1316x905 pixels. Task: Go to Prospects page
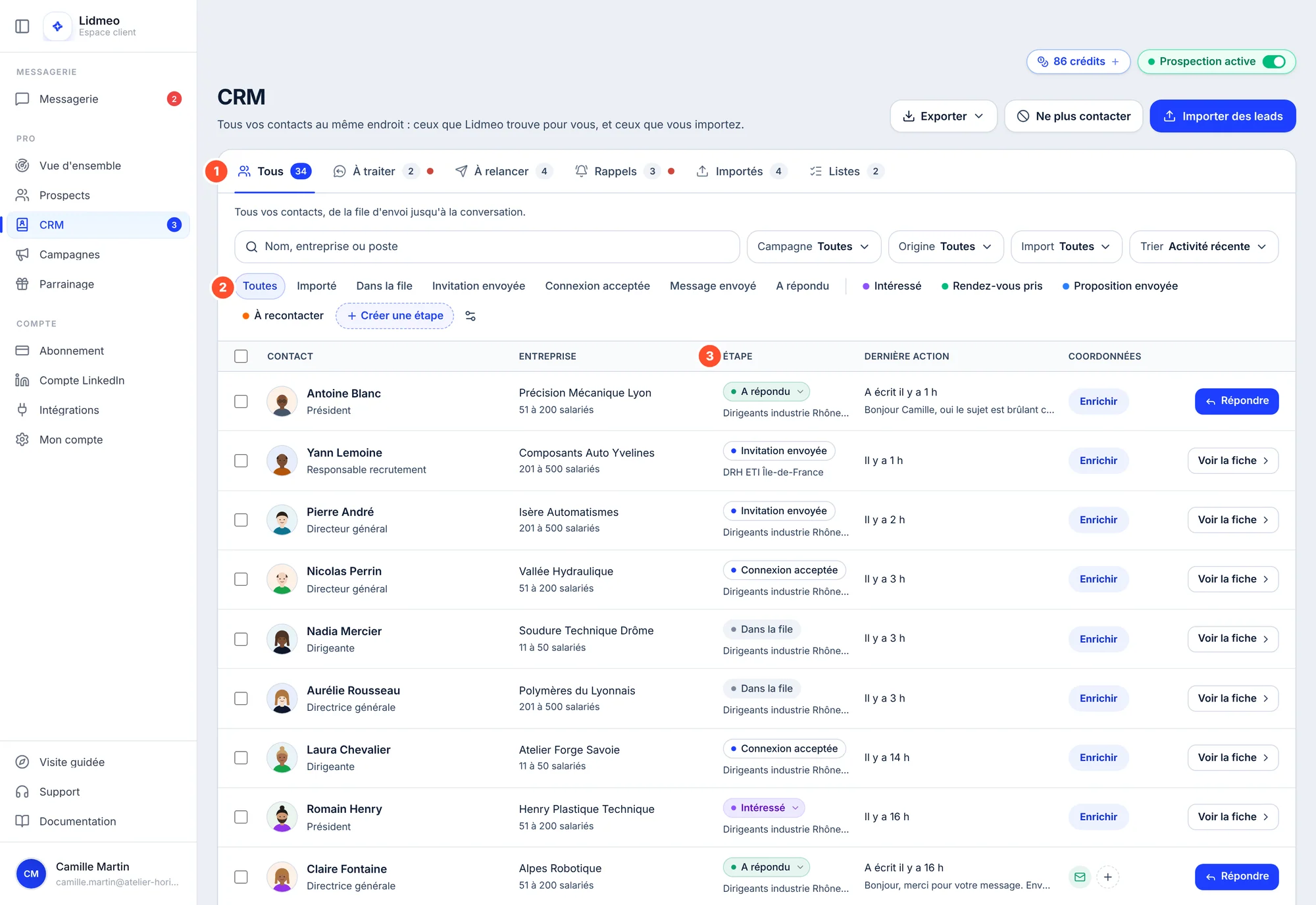(x=99, y=195)
